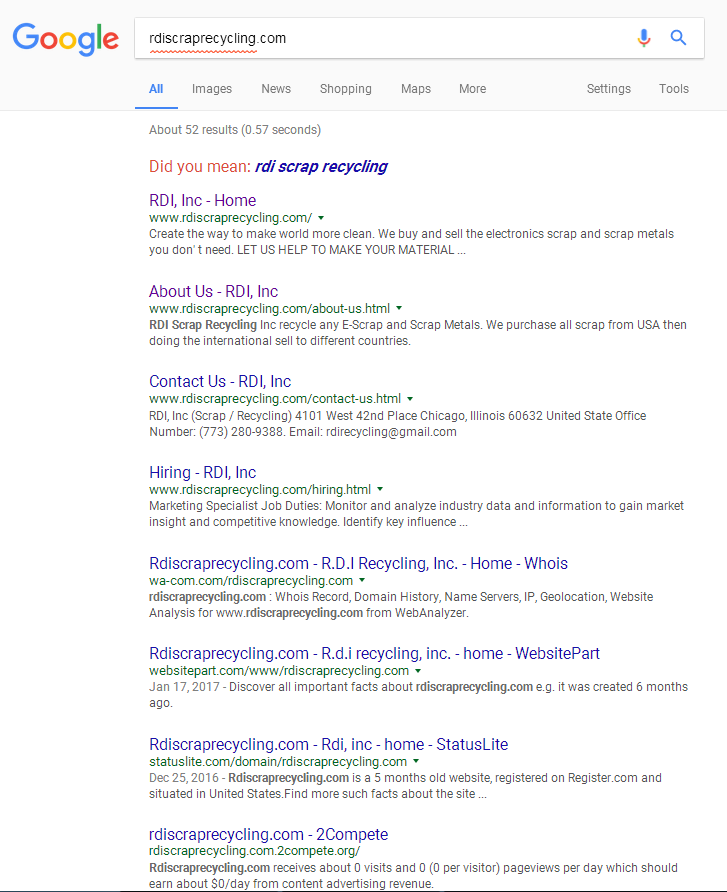This screenshot has width=727, height=892.
Task: Switch to the Images tab
Action: click(x=212, y=89)
